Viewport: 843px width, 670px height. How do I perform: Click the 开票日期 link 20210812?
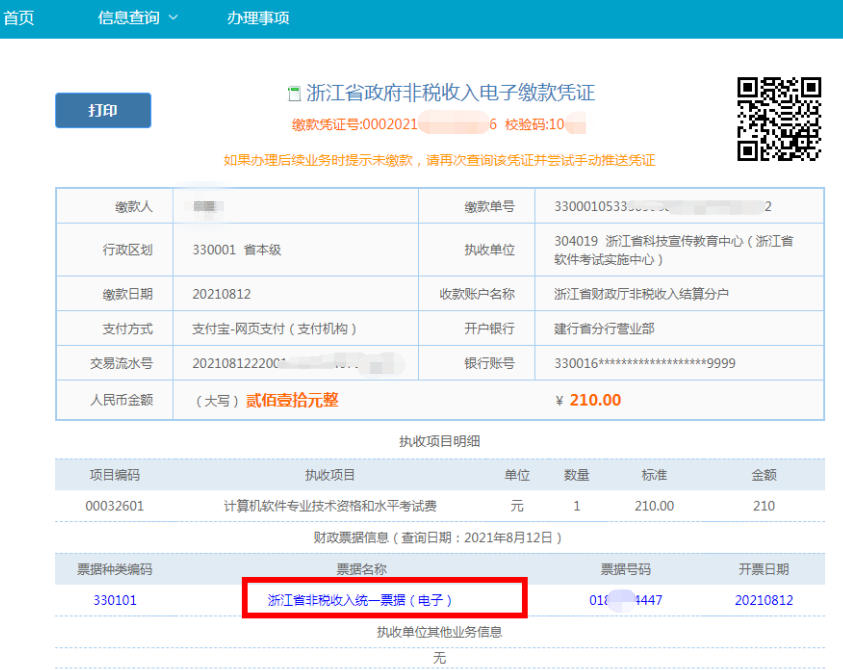[x=763, y=600]
